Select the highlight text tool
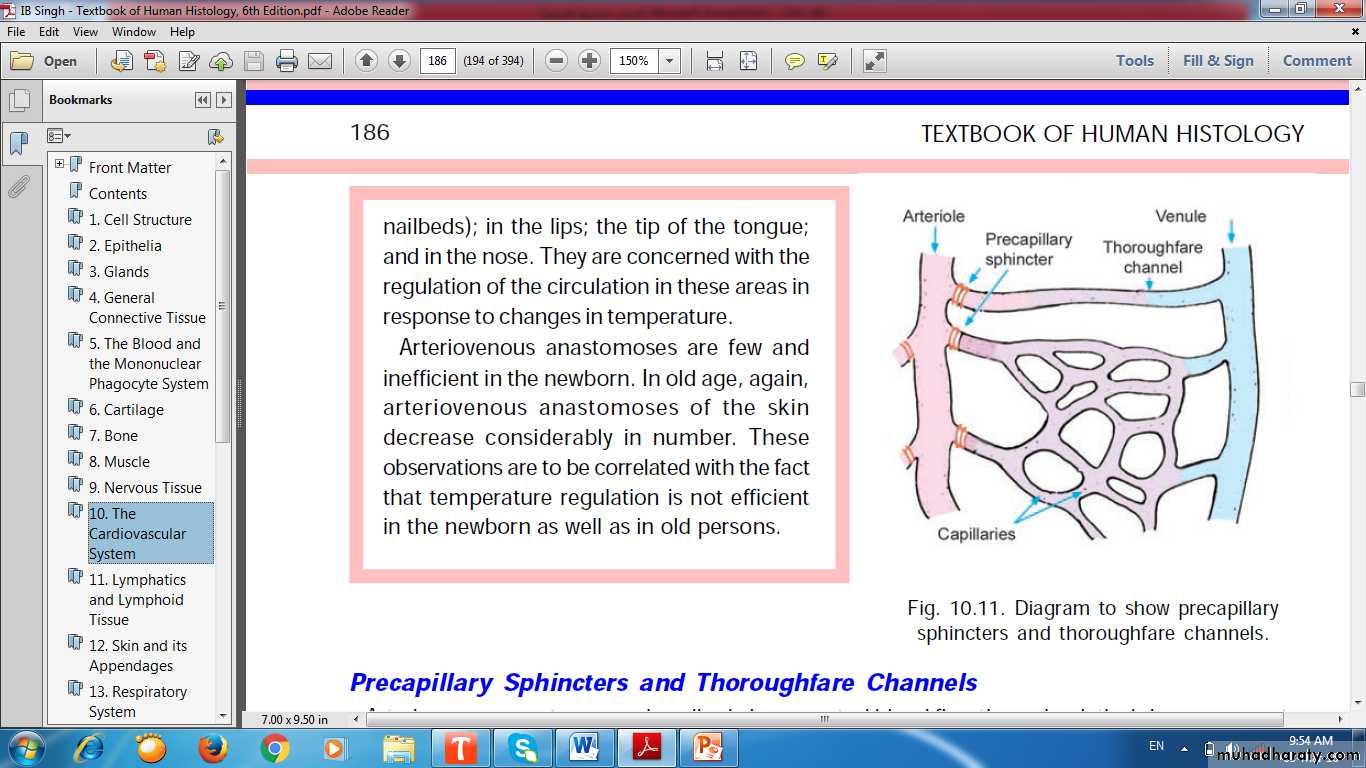Image resolution: width=1366 pixels, height=768 pixels. pos(827,61)
